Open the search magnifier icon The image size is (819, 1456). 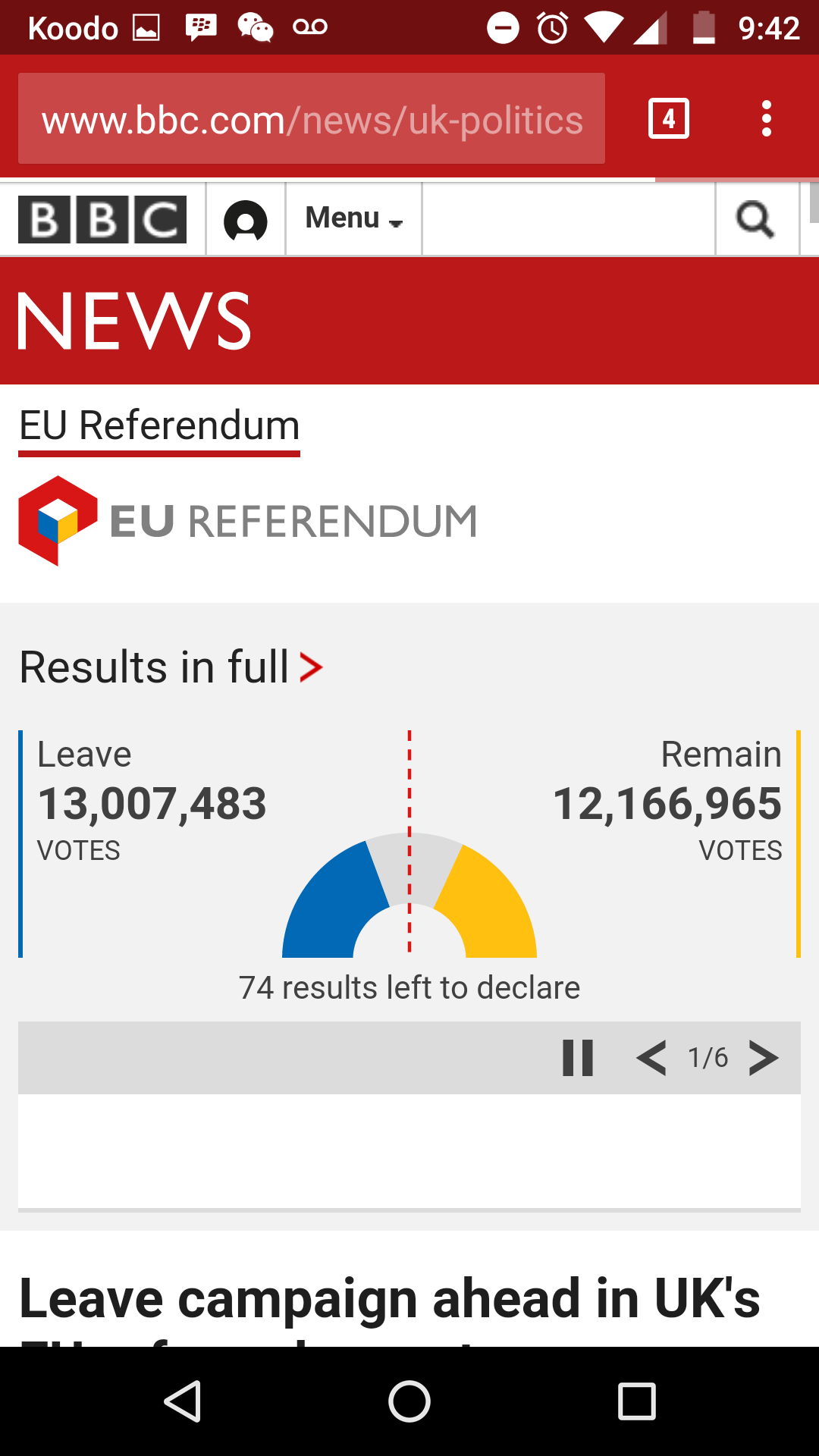[756, 220]
